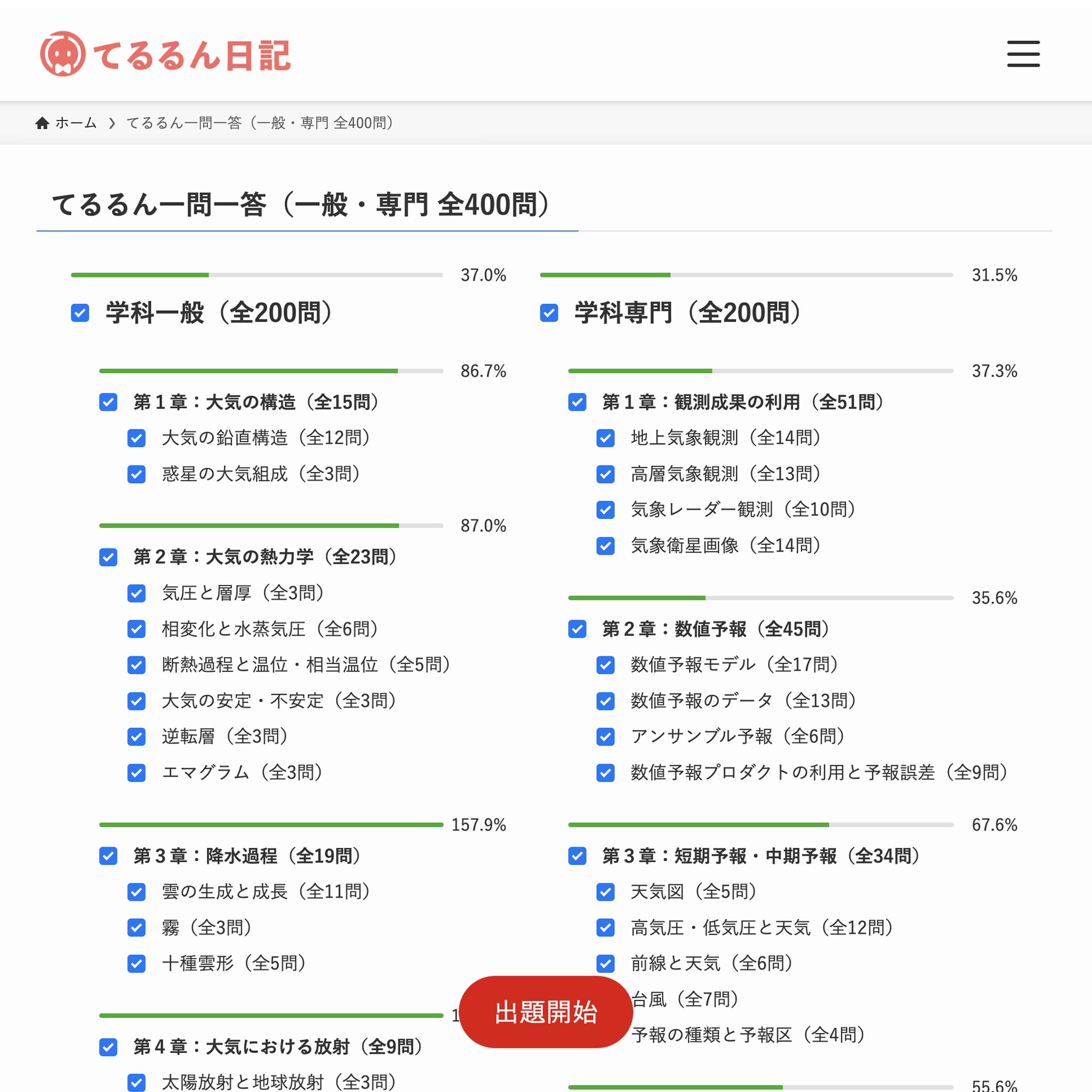
Task: Toggle エマグラム（全3問）checkbox
Action: tap(136, 772)
